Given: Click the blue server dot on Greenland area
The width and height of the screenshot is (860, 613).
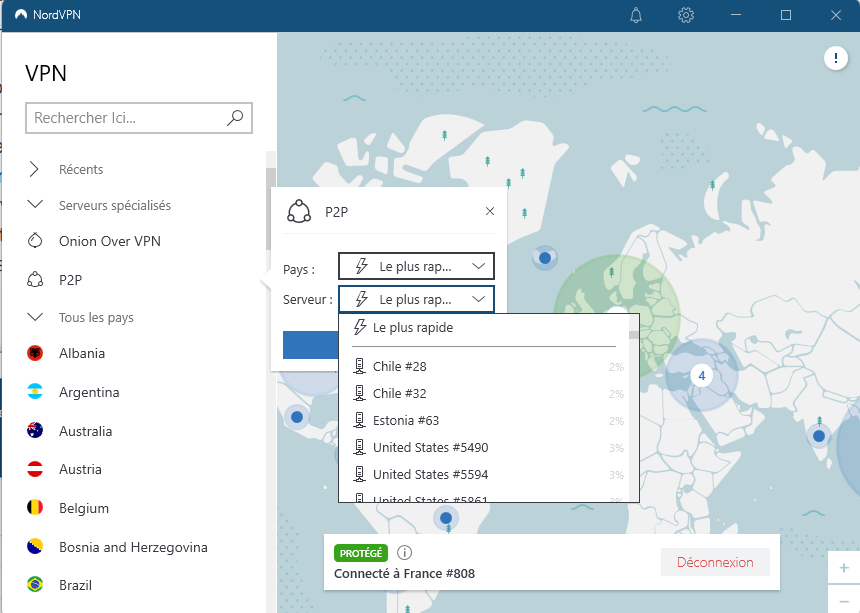Looking at the screenshot, I should (x=545, y=257).
